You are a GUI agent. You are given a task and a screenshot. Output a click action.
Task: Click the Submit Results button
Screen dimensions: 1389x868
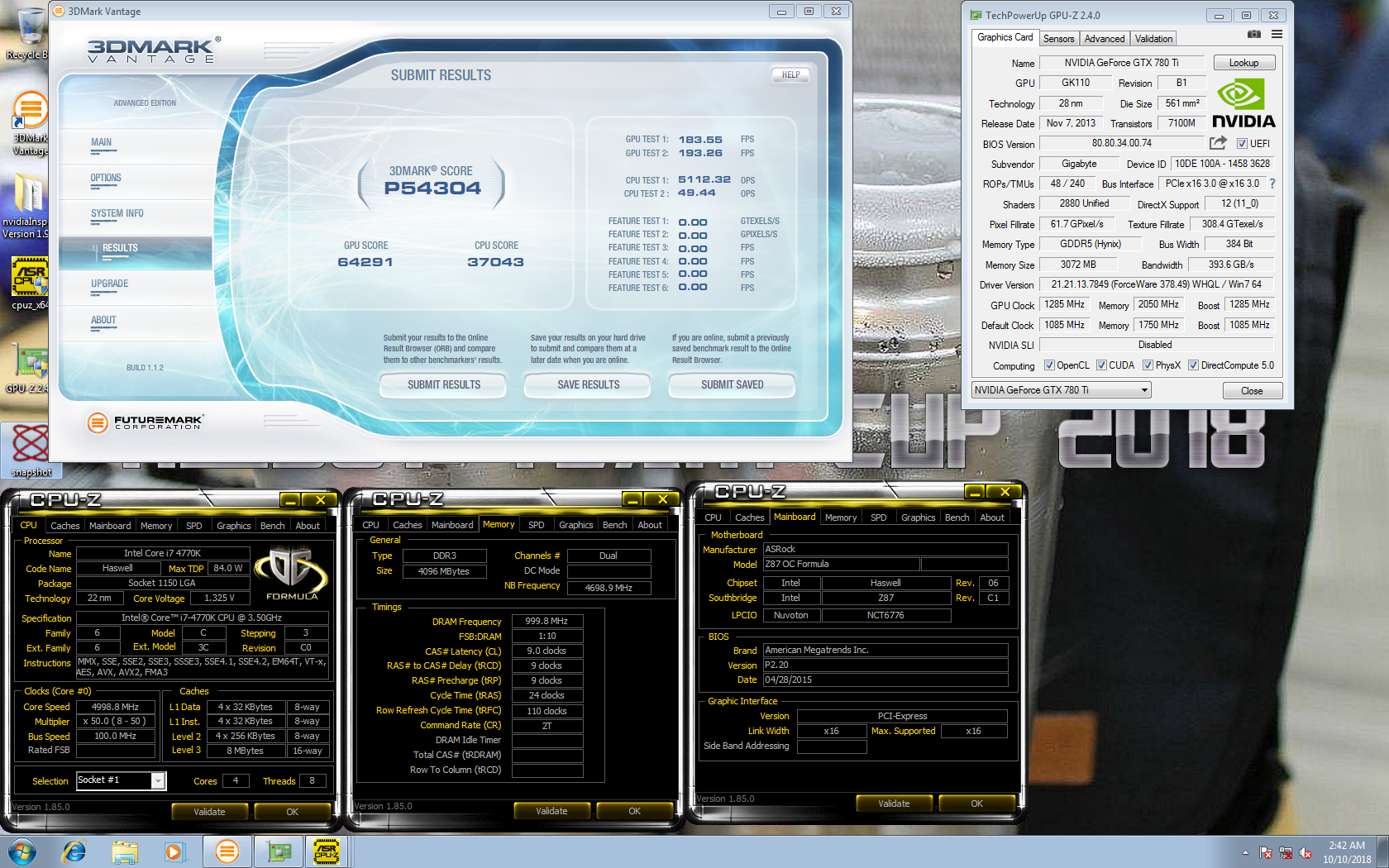(444, 385)
